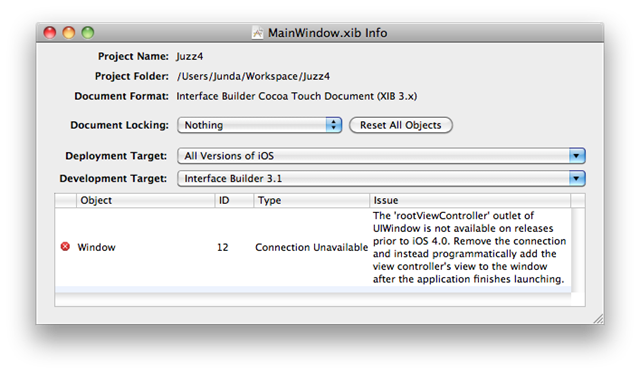The width and height of the screenshot is (640, 374).
Task: Zoom the window with green button
Action: (x=88, y=32)
